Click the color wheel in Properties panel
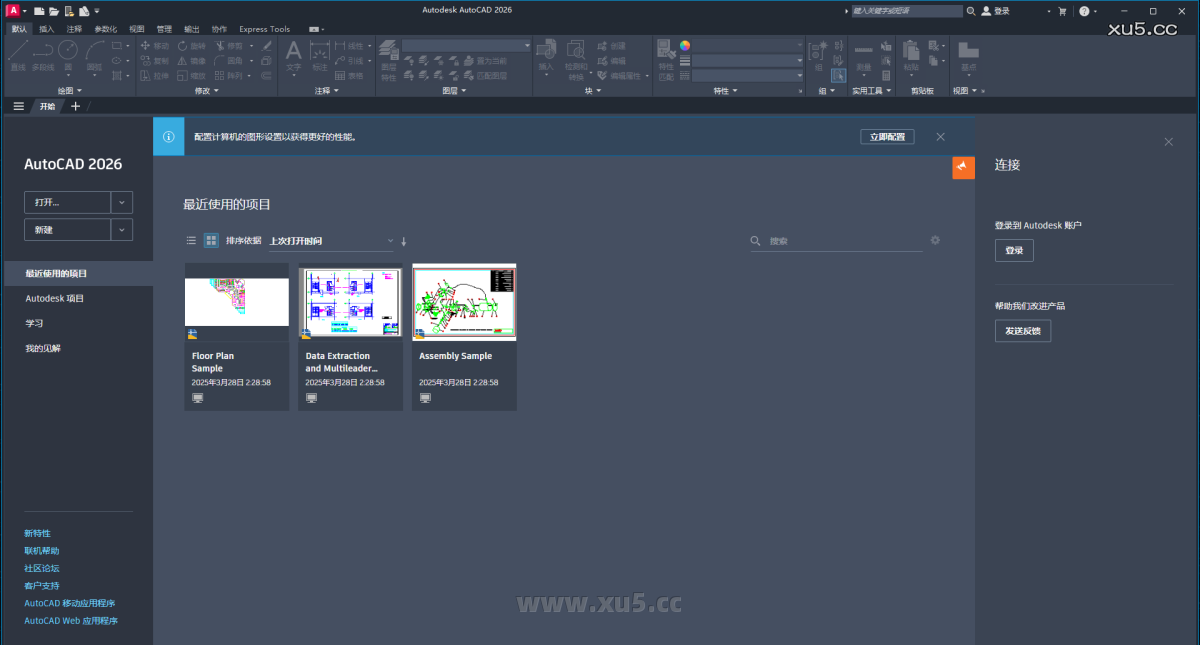Image resolution: width=1200 pixels, height=645 pixels. coord(684,45)
